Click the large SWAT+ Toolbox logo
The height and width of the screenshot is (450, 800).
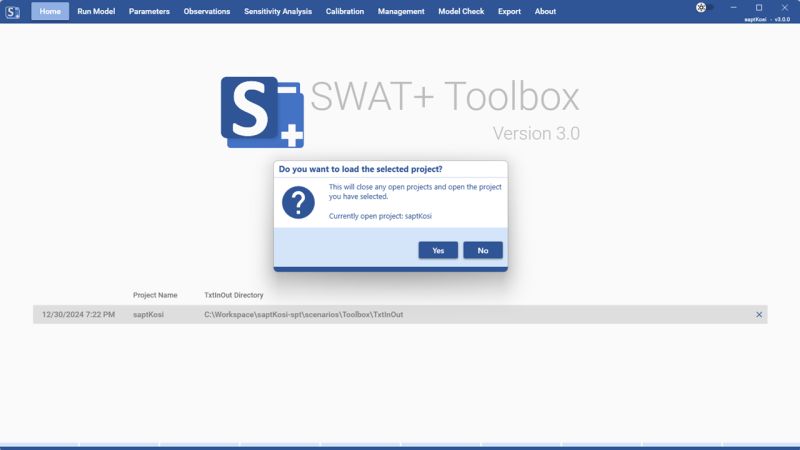[262, 112]
